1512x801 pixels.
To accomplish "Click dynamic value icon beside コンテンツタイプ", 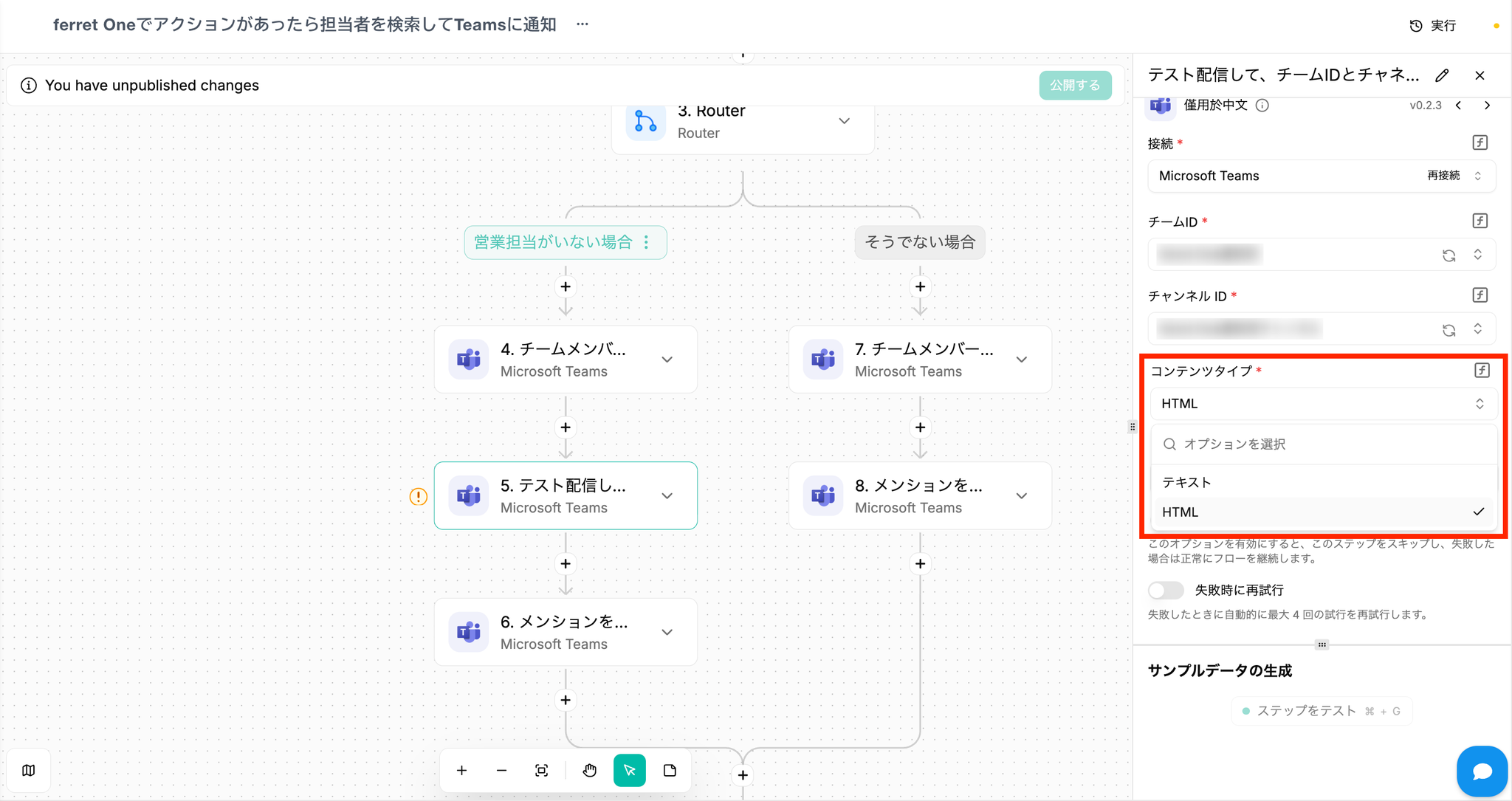I will pos(1481,371).
